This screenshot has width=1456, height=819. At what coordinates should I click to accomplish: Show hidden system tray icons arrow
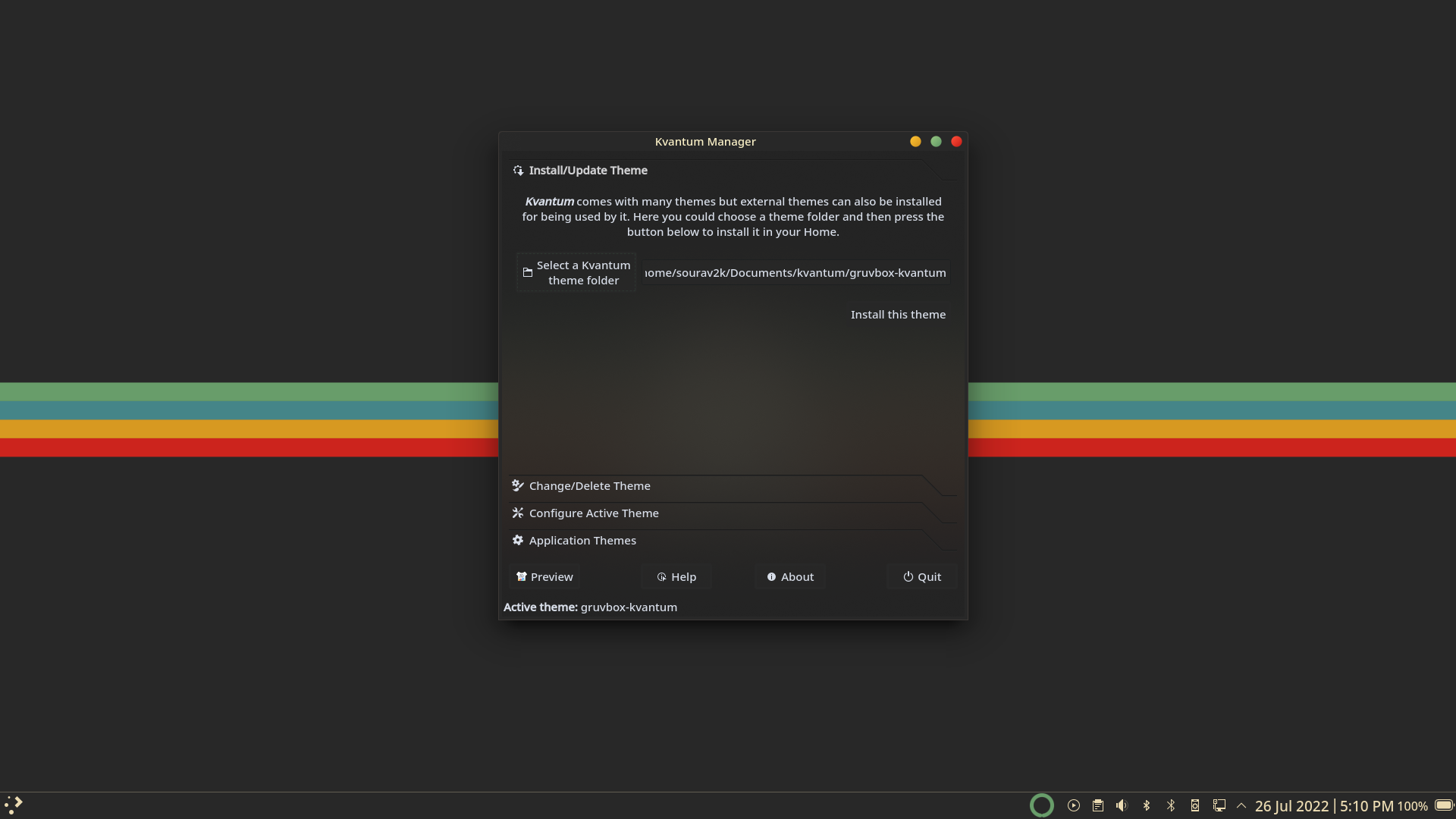tap(1241, 805)
